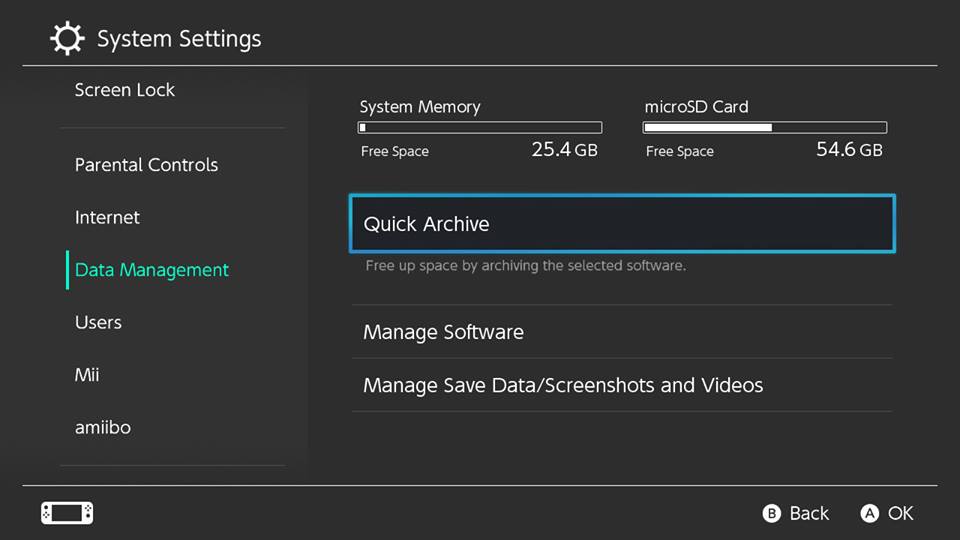The height and width of the screenshot is (540, 960).
Task: Choose Mii from the sidebar
Action: (x=87, y=375)
